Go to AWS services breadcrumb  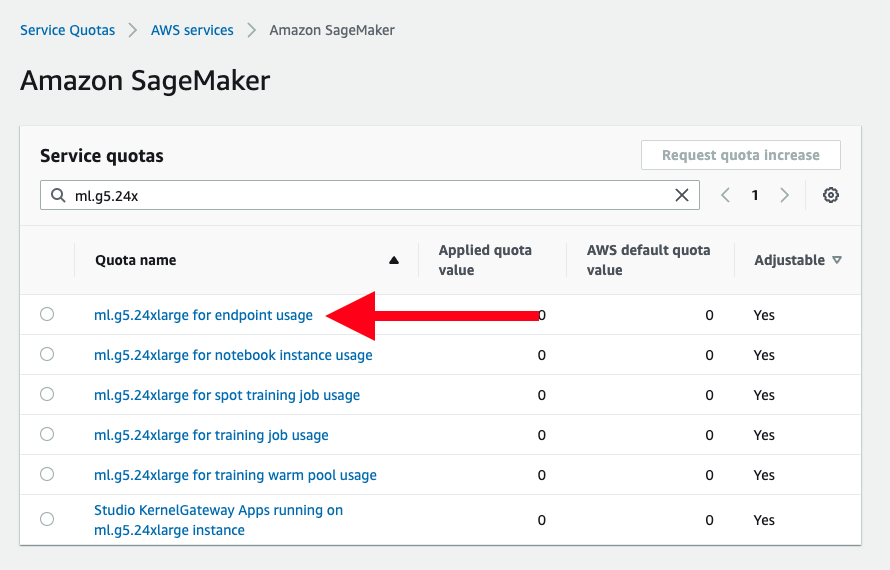pyautogui.click(x=192, y=30)
